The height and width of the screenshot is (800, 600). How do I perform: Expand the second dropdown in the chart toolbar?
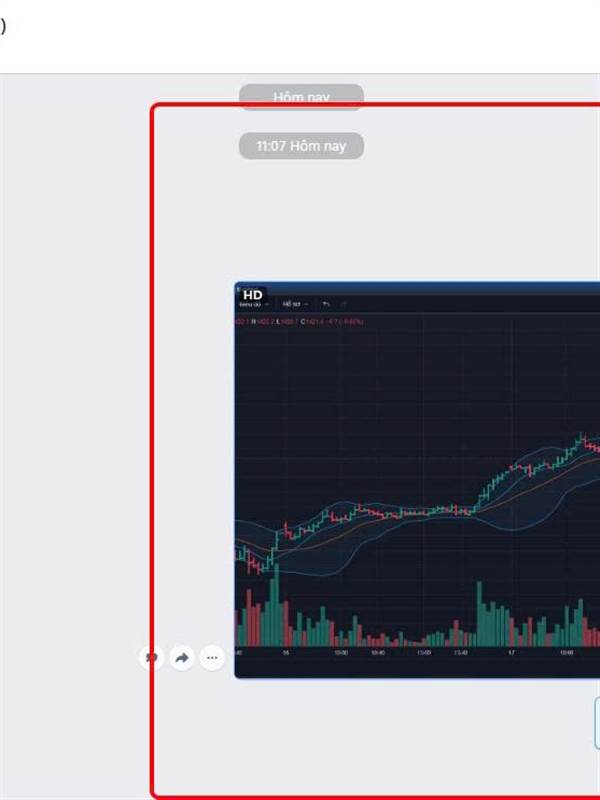(x=295, y=304)
